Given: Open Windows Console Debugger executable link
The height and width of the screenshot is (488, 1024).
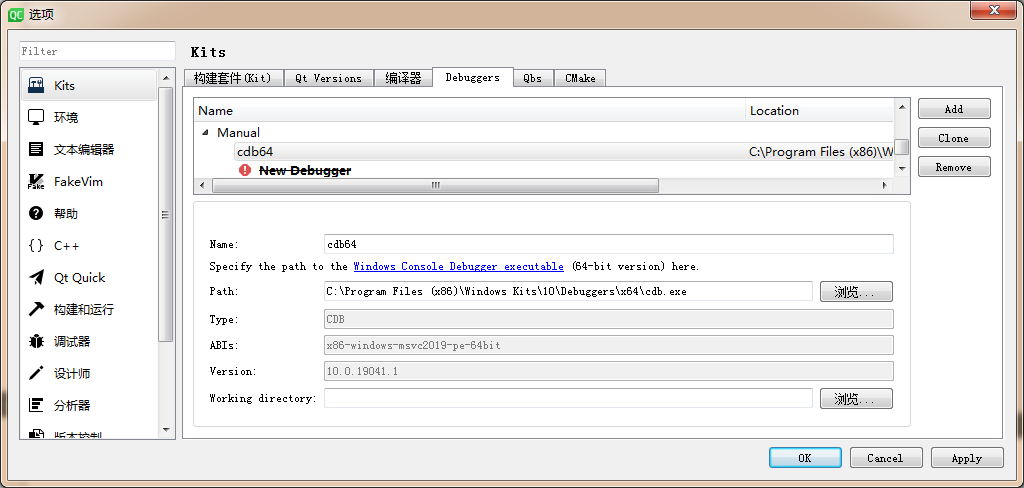Looking at the screenshot, I should pos(458,267).
